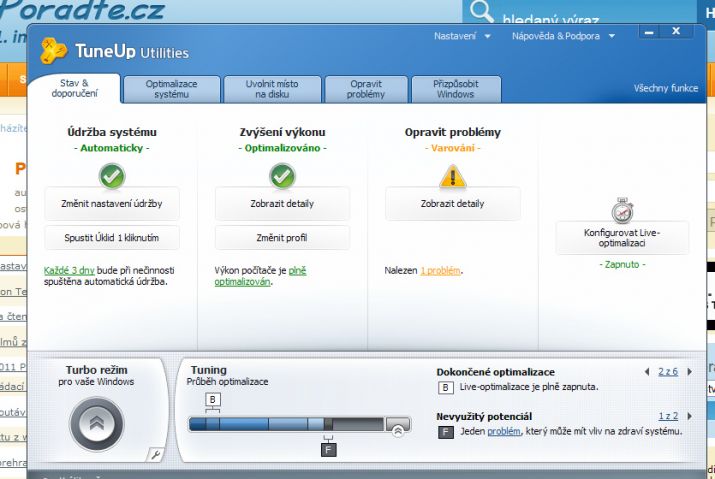The width and height of the screenshot is (715, 479).
Task: Click search magnifier icon in browser page
Action: (x=481, y=10)
